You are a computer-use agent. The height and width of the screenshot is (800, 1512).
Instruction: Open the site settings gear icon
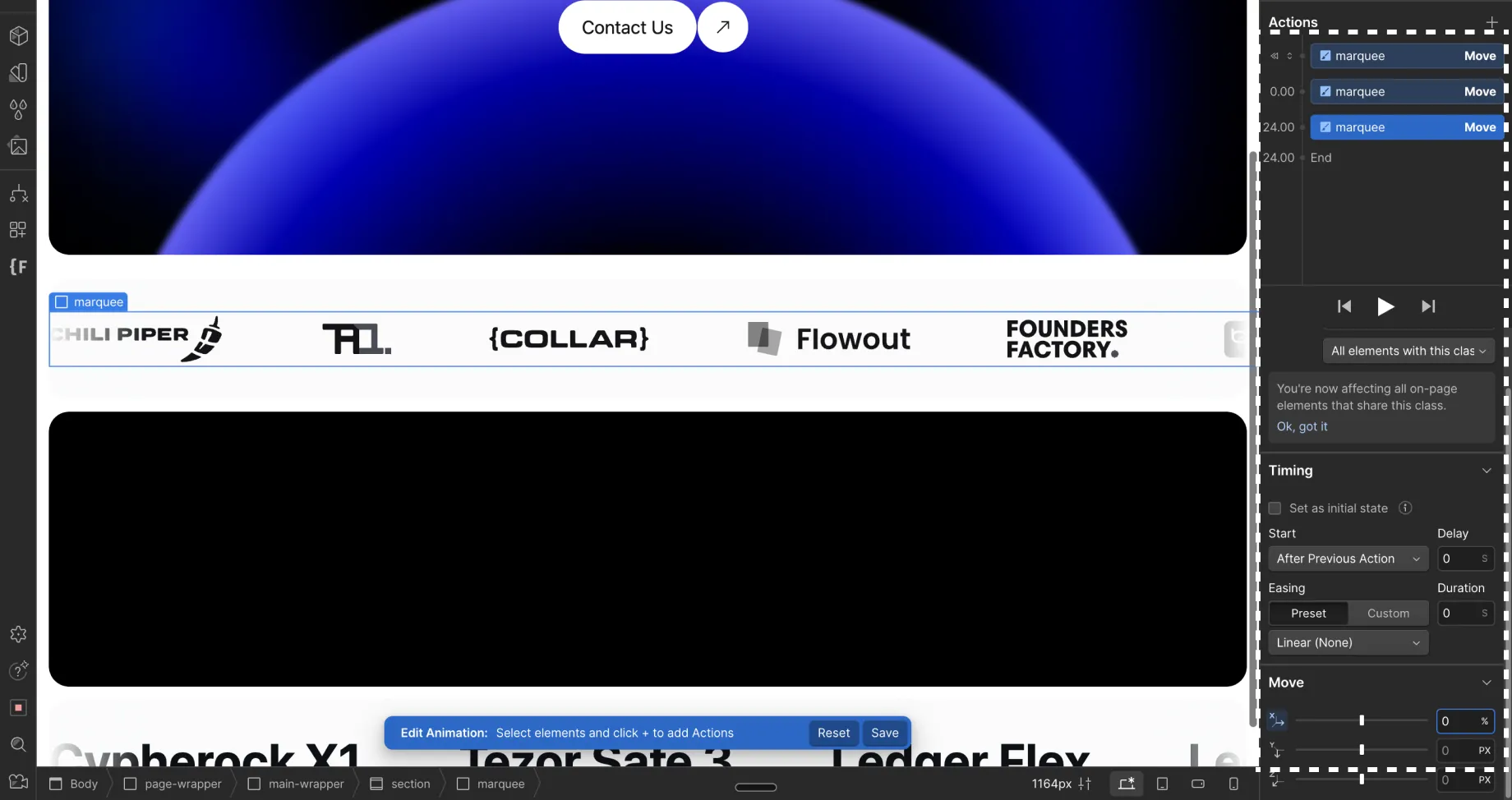click(18, 634)
